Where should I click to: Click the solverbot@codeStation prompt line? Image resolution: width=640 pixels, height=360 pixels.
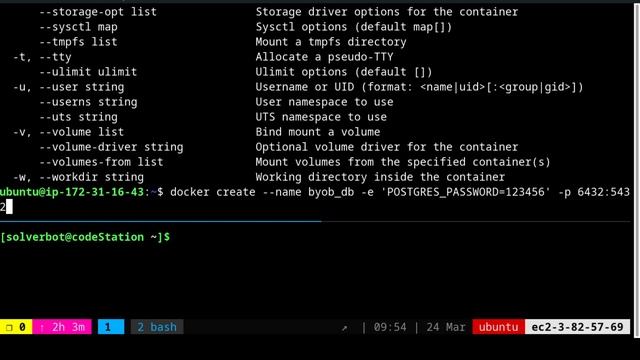85,237
